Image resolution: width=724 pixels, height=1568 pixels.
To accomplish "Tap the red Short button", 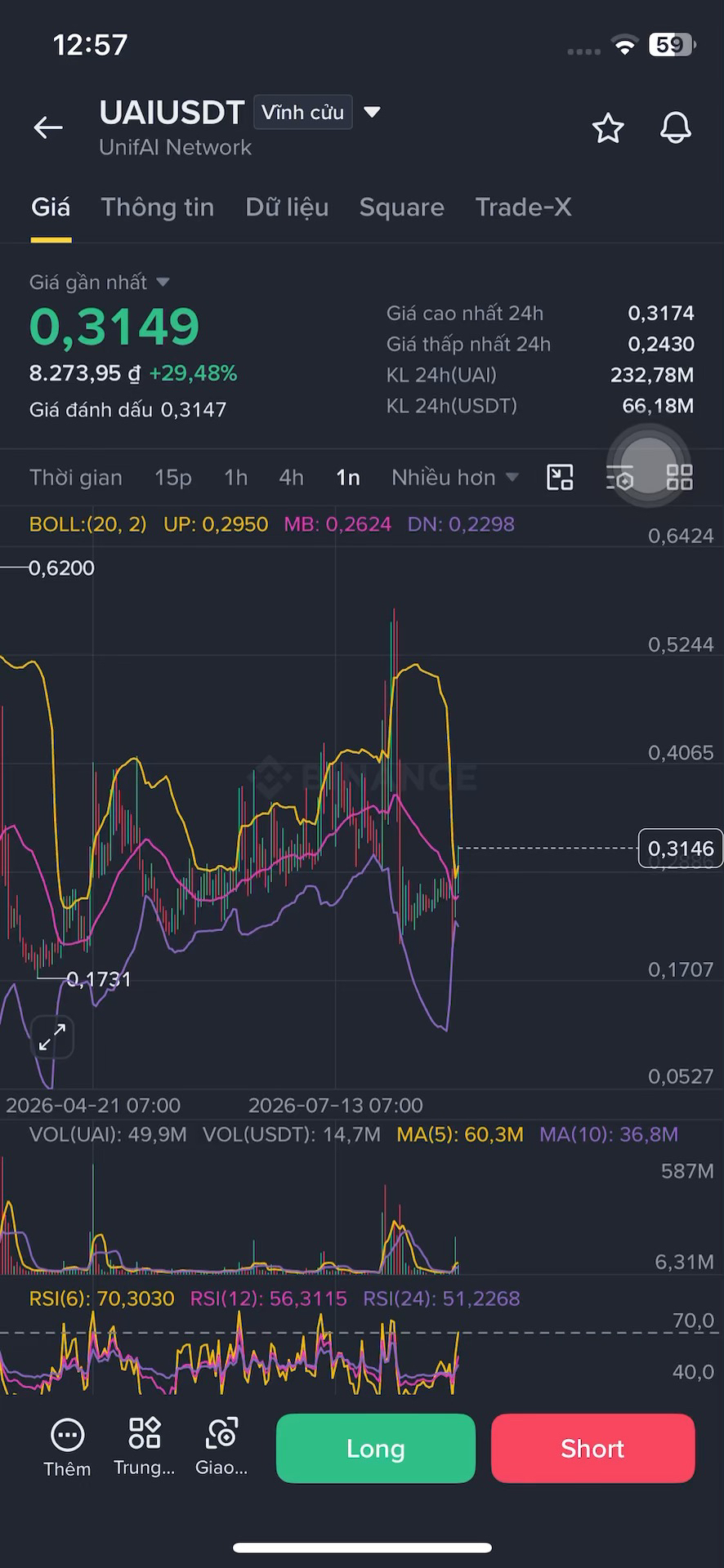I will 592,1448.
